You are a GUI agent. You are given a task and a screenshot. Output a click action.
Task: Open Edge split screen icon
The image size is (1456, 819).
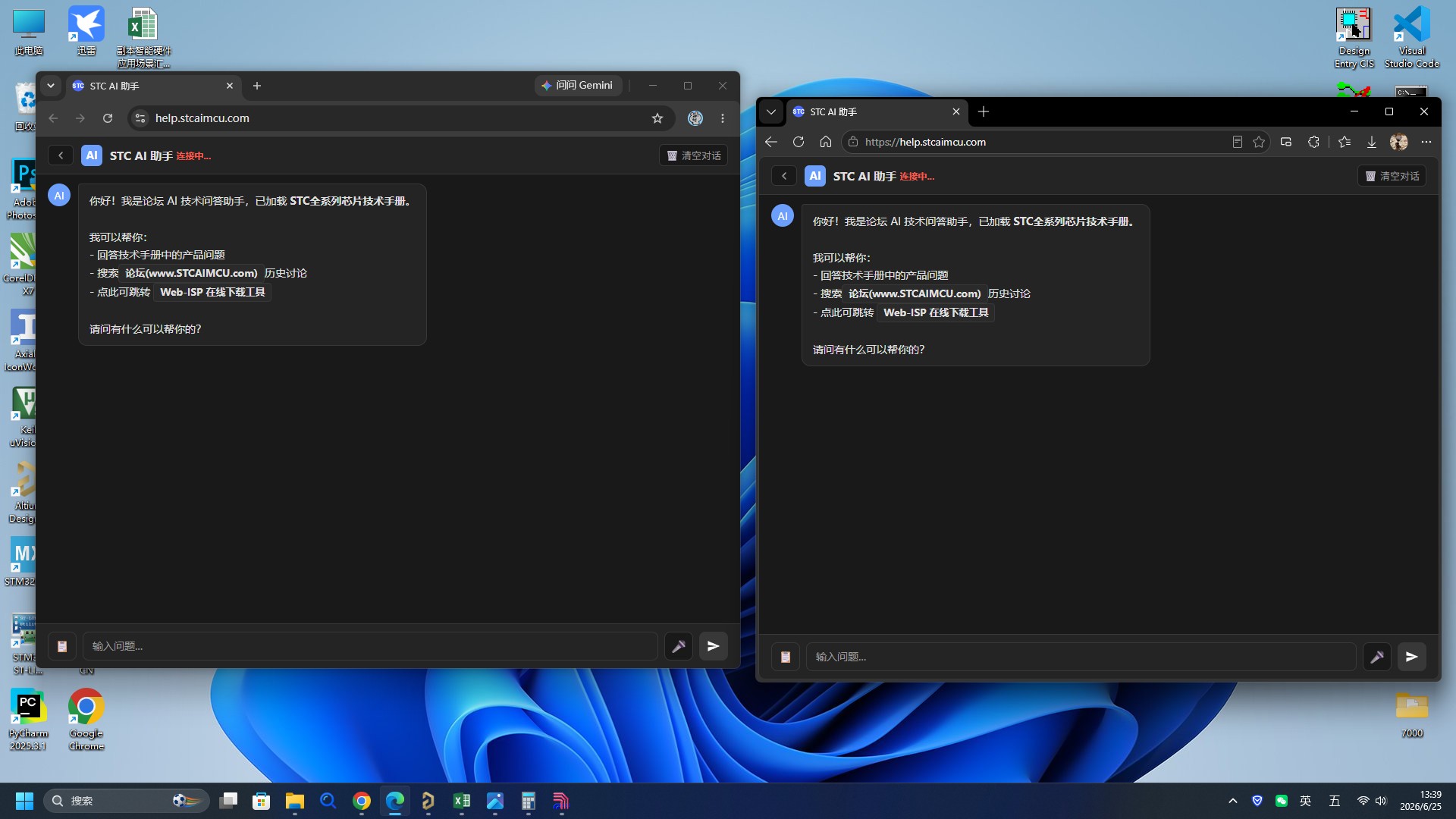click(1286, 142)
